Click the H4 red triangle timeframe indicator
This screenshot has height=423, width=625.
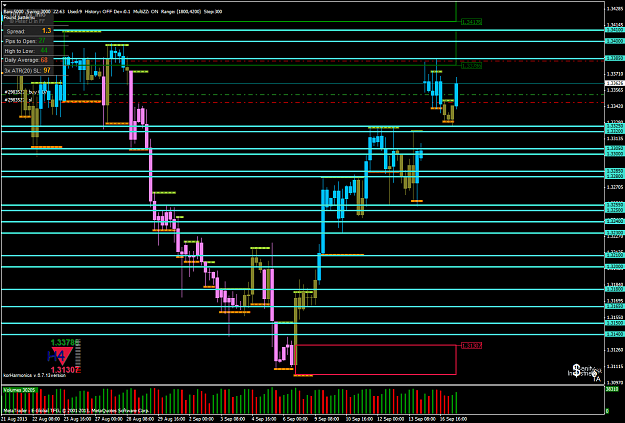(x=60, y=356)
